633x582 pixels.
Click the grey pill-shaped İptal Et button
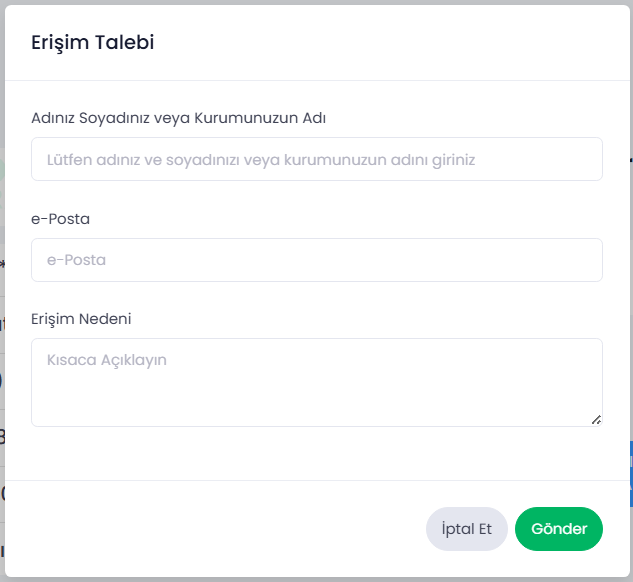467,529
